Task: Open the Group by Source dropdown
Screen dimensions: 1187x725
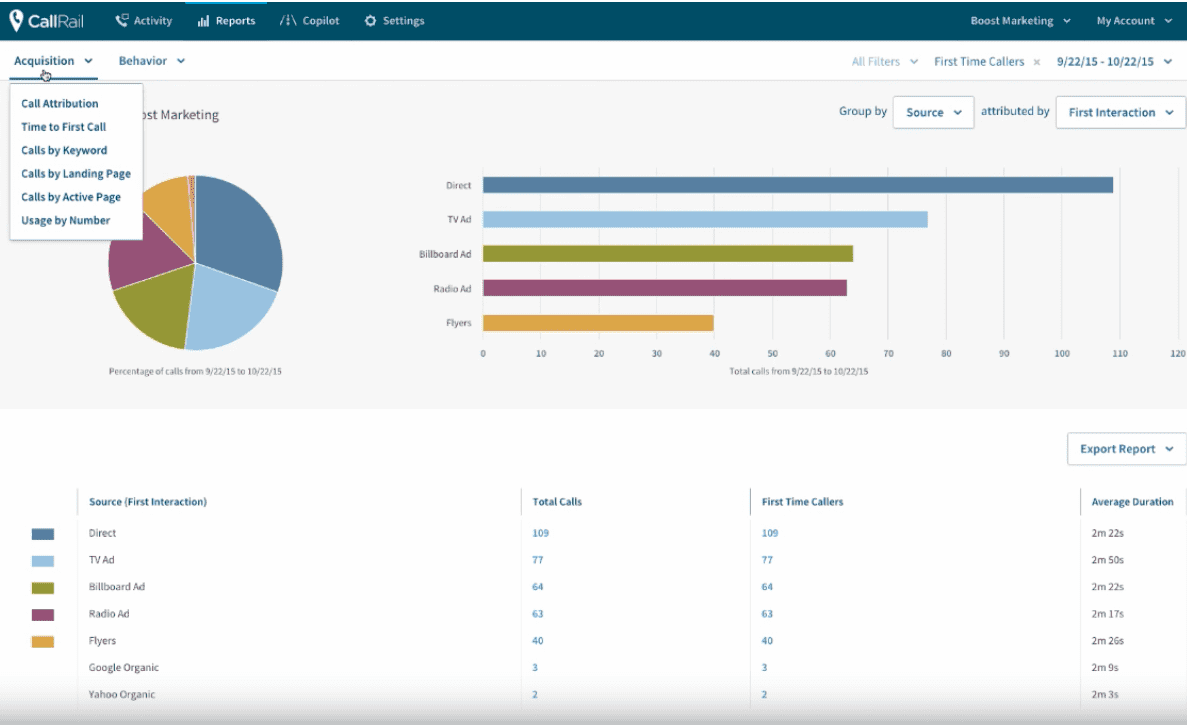Action: coord(933,113)
